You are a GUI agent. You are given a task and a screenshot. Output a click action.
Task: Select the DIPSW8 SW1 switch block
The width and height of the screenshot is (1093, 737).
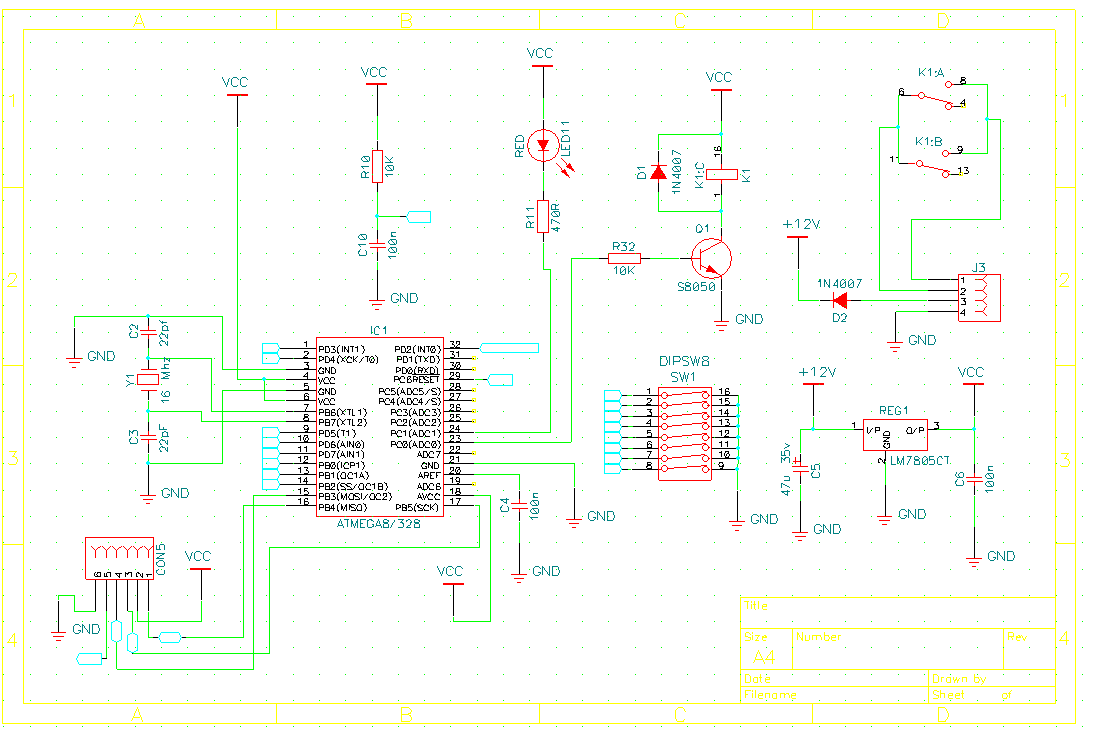pyautogui.click(x=684, y=429)
